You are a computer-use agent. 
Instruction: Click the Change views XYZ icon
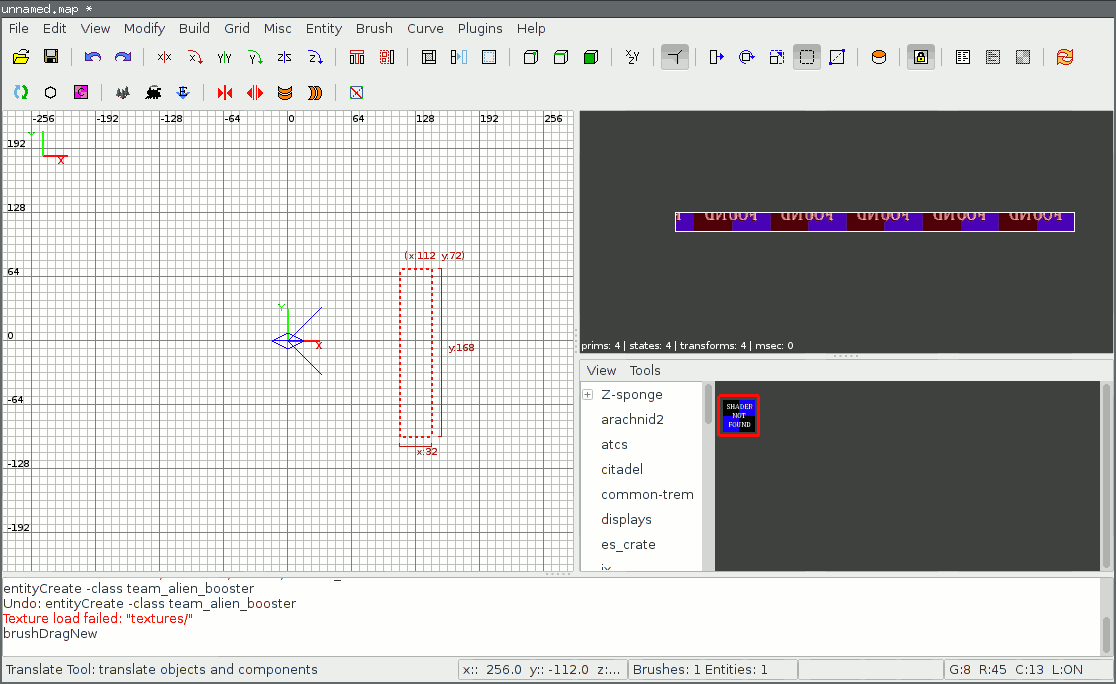click(632, 57)
